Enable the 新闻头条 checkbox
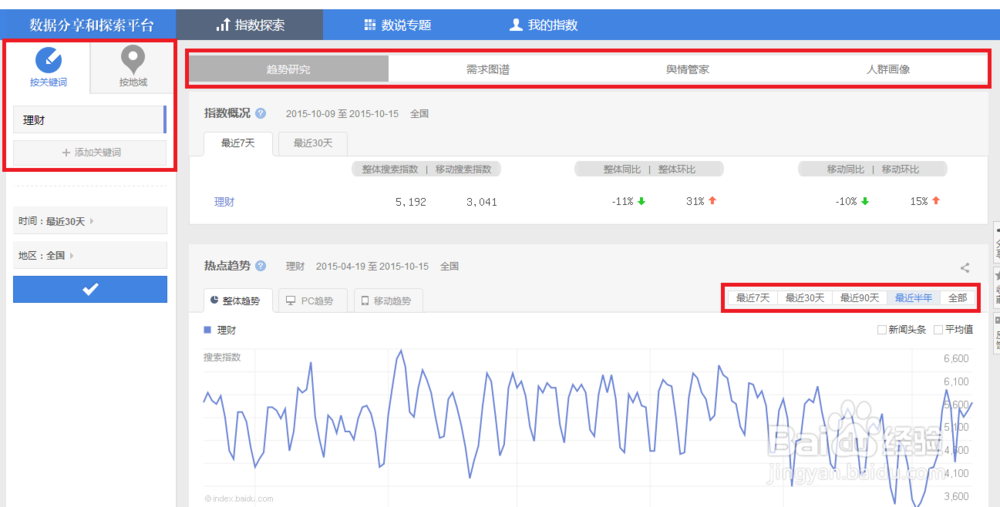Screen dimensions: 1000x507 pyautogui.click(x=881, y=330)
